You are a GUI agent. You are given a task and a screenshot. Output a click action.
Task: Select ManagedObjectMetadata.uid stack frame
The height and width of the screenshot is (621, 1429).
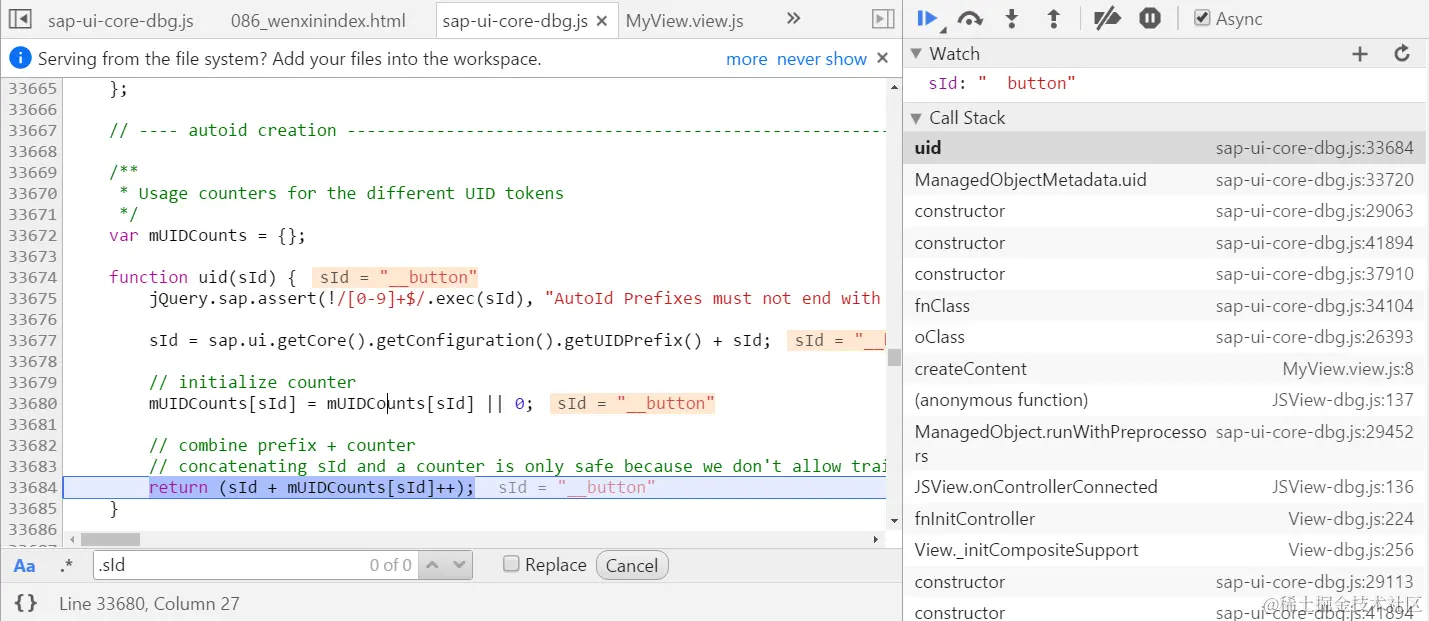(1165, 180)
